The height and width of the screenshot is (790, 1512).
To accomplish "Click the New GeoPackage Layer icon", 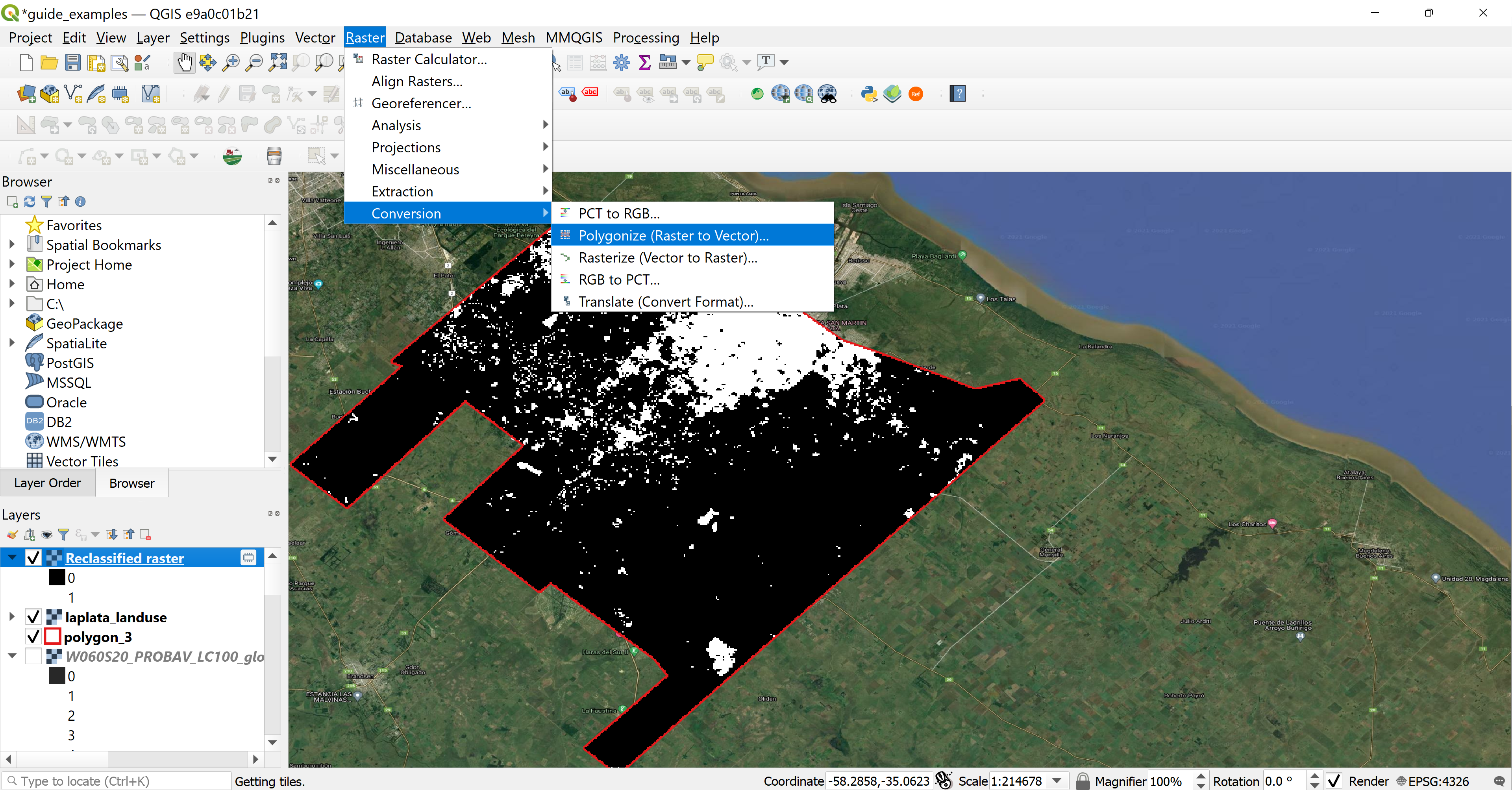I will pyautogui.click(x=50, y=94).
